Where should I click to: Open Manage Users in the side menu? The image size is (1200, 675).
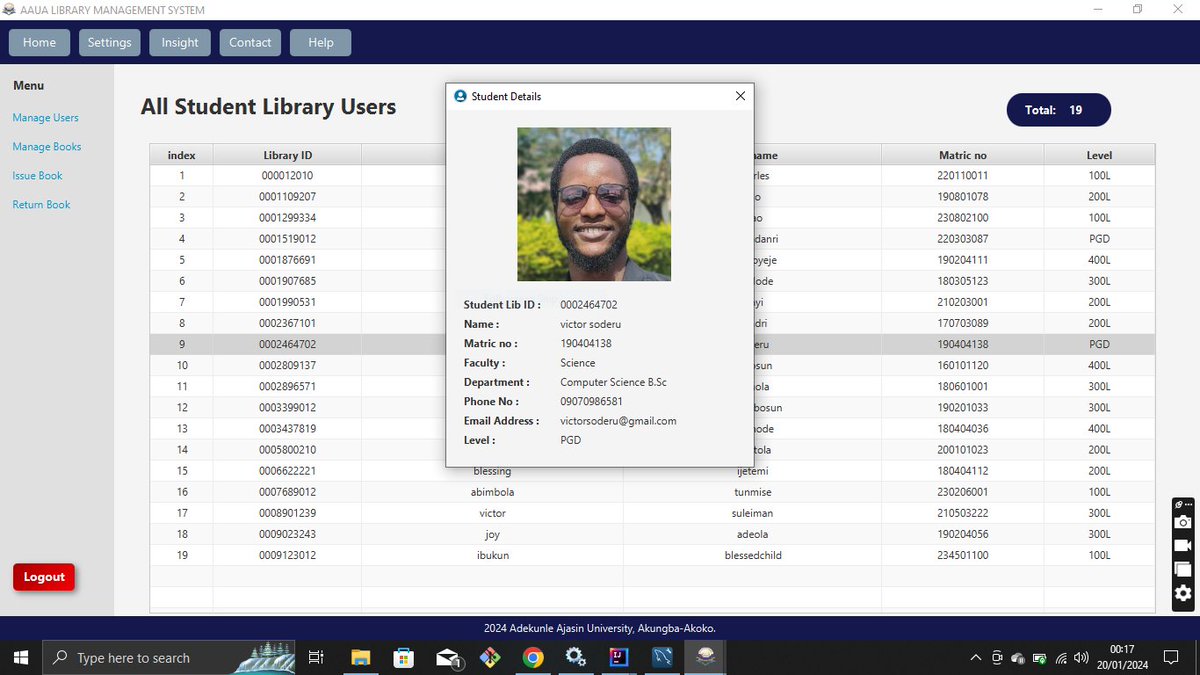click(45, 117)
